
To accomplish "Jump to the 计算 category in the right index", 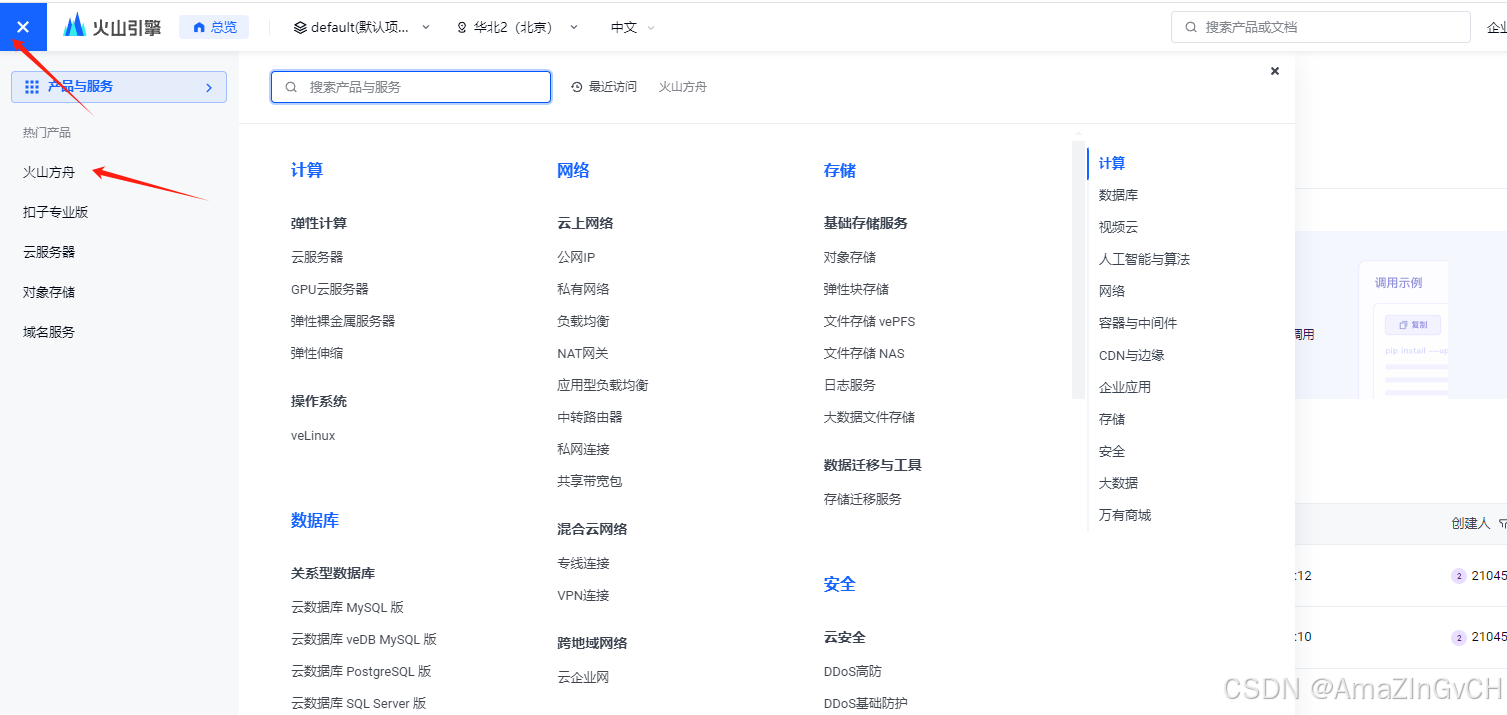I will pos(1112,163).
